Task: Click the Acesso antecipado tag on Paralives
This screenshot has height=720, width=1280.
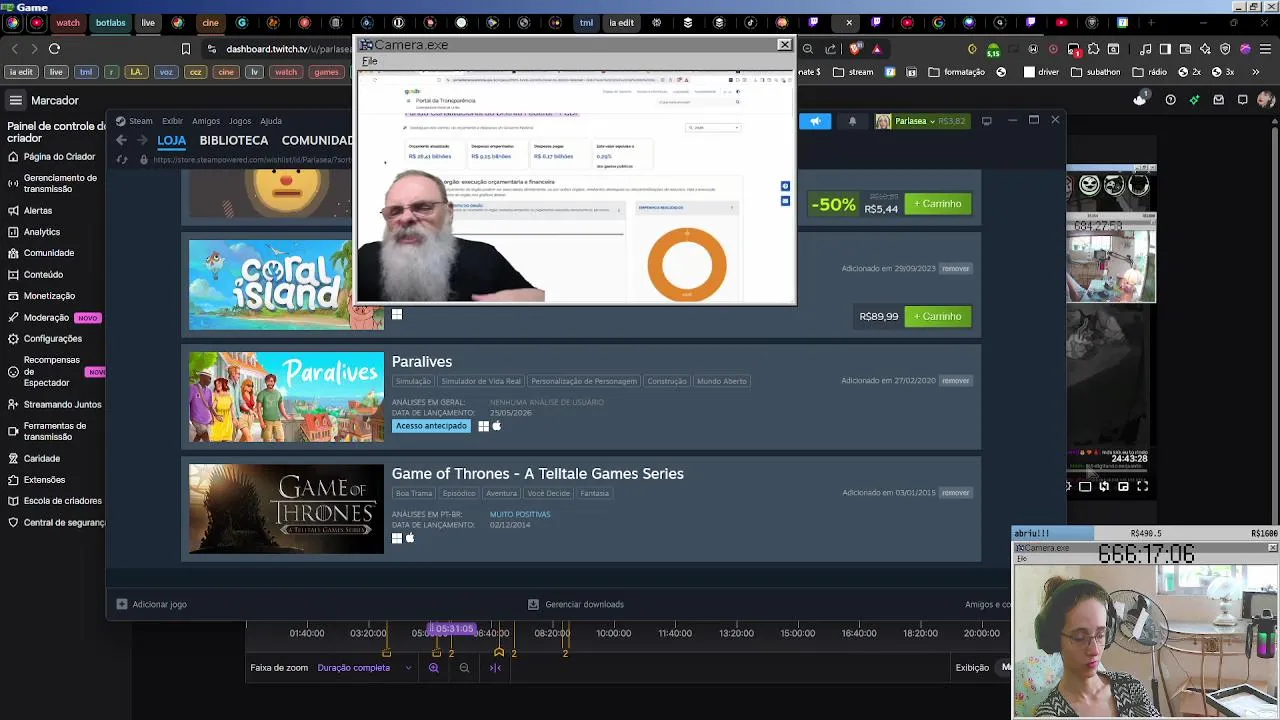Action: pos(431,426)
